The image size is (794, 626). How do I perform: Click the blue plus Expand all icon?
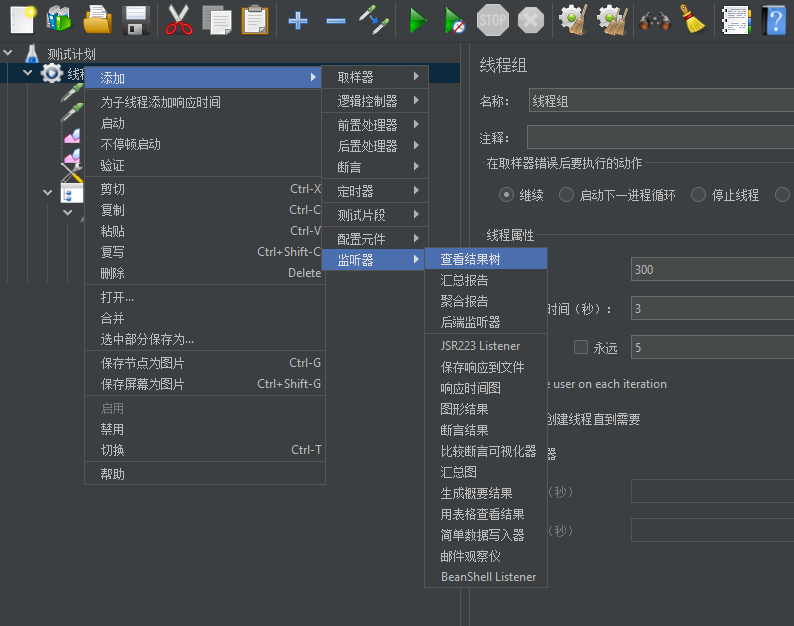coord(297,19)
